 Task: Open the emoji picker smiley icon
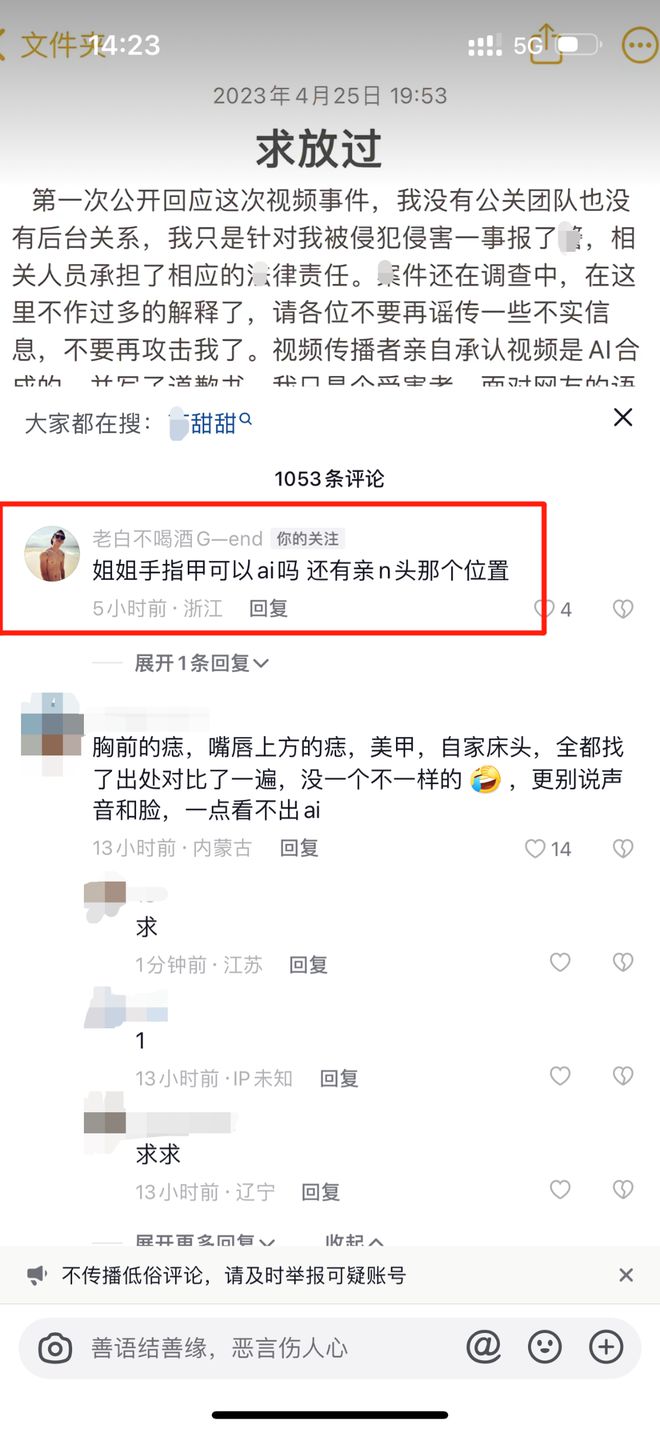pos(545,1347)
